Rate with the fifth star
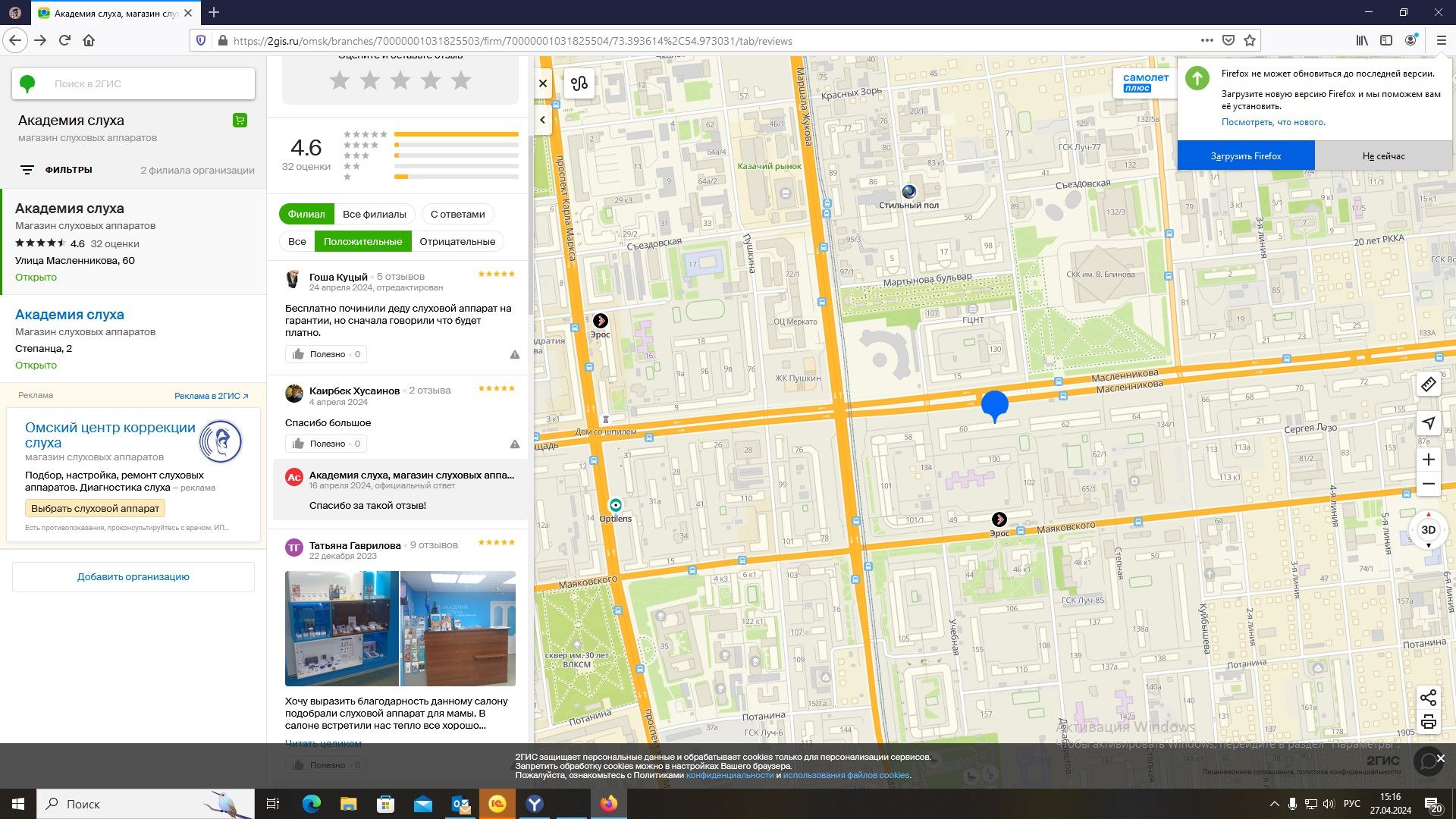Viewport: 1456px width, 819px height. (x=461, y=80)
